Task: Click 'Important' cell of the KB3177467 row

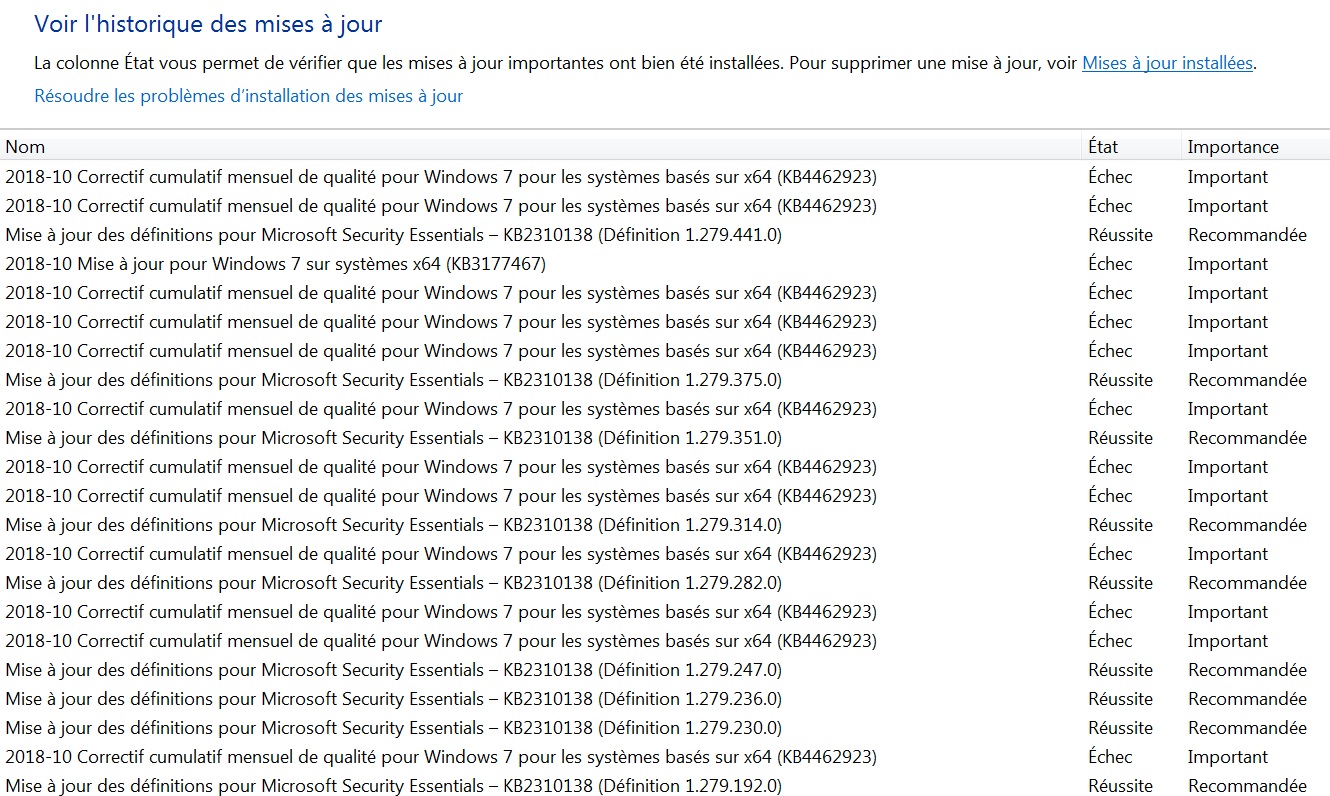Action: tap(1227, 264)
